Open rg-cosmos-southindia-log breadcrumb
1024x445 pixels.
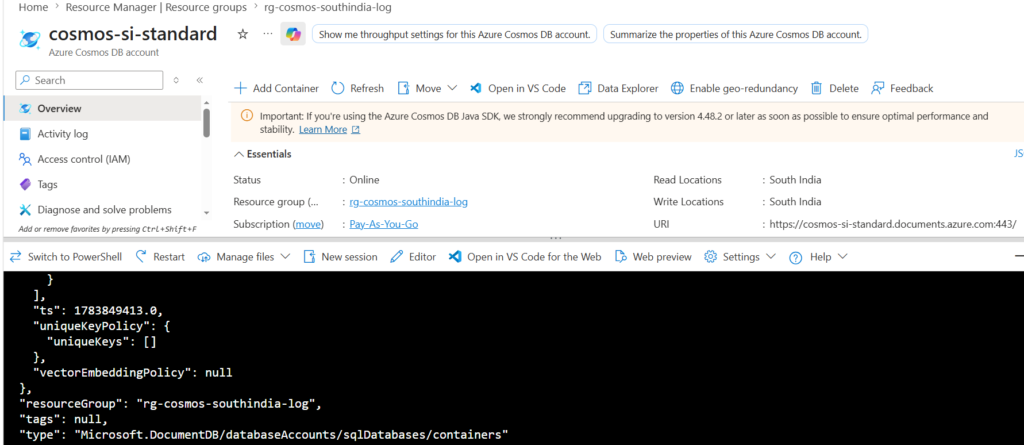[x=329, y=7]
